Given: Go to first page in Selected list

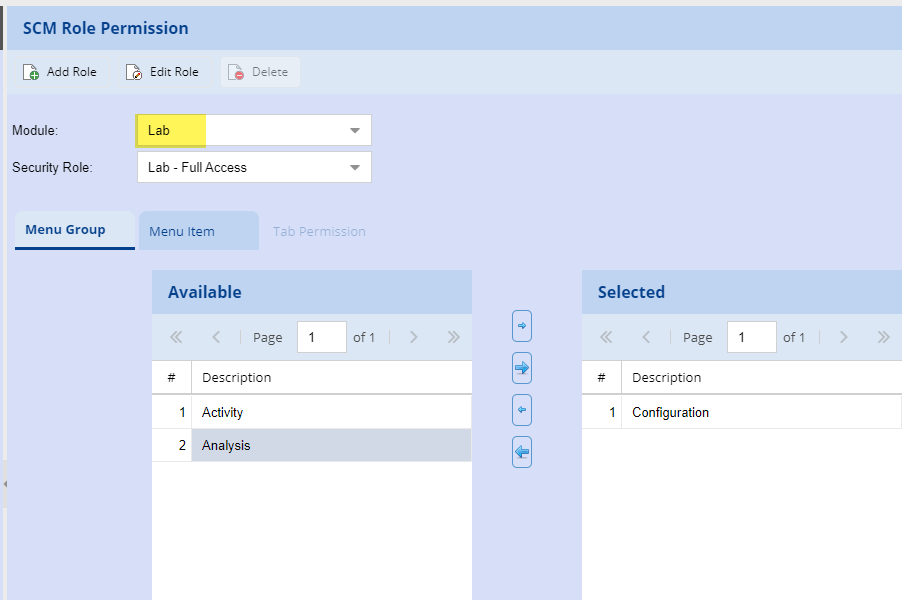Looking at the screenshot, I should coord(605,337).
